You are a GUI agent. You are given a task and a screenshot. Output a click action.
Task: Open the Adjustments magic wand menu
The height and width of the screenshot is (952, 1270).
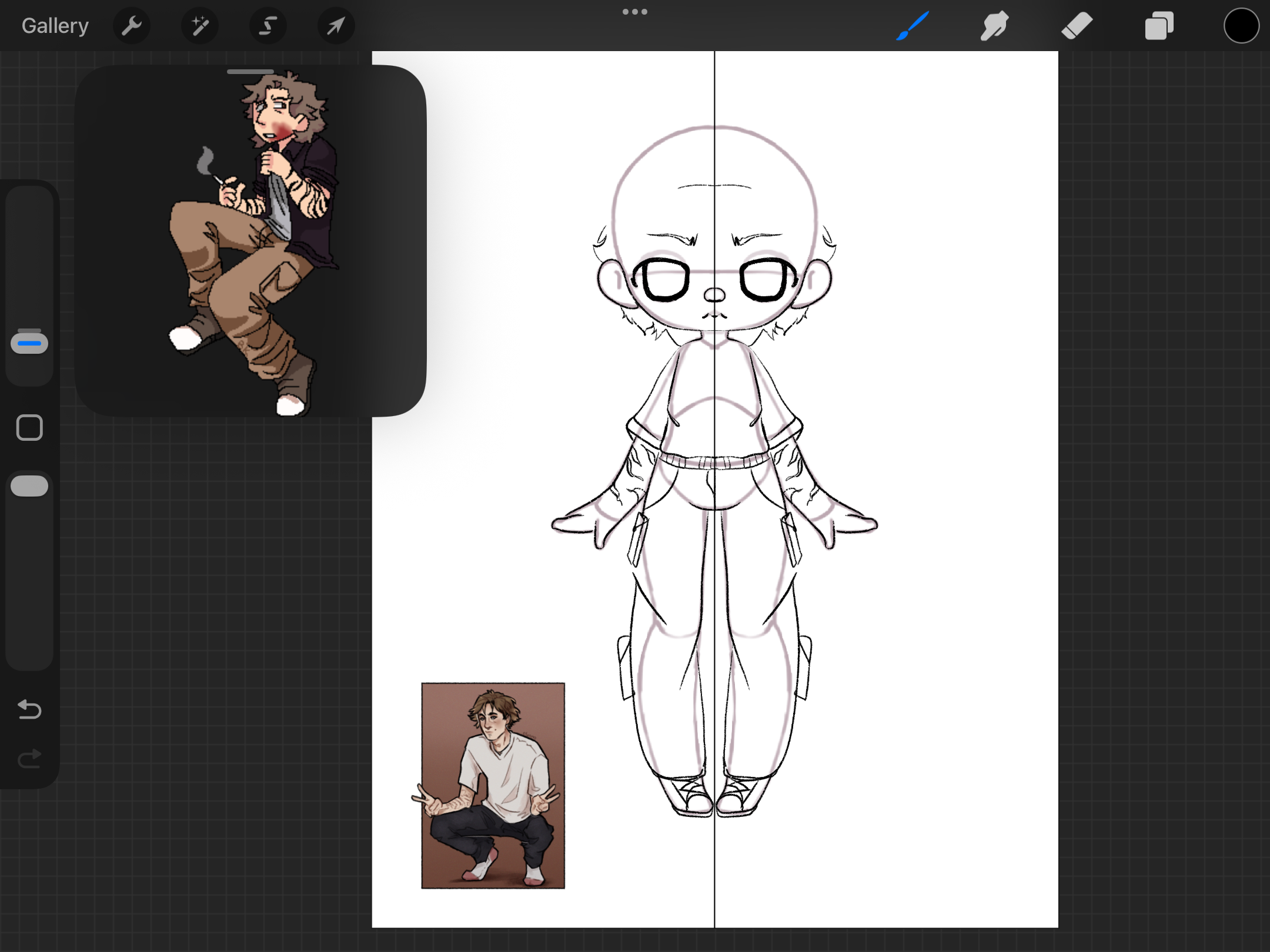click(x=200, y=26)
